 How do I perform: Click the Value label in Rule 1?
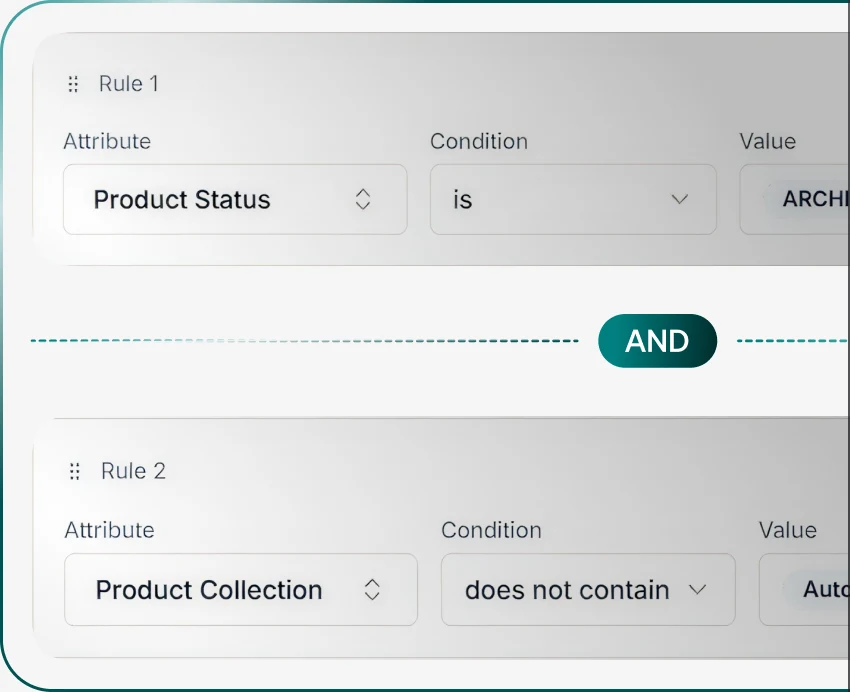tap(768, 141)
